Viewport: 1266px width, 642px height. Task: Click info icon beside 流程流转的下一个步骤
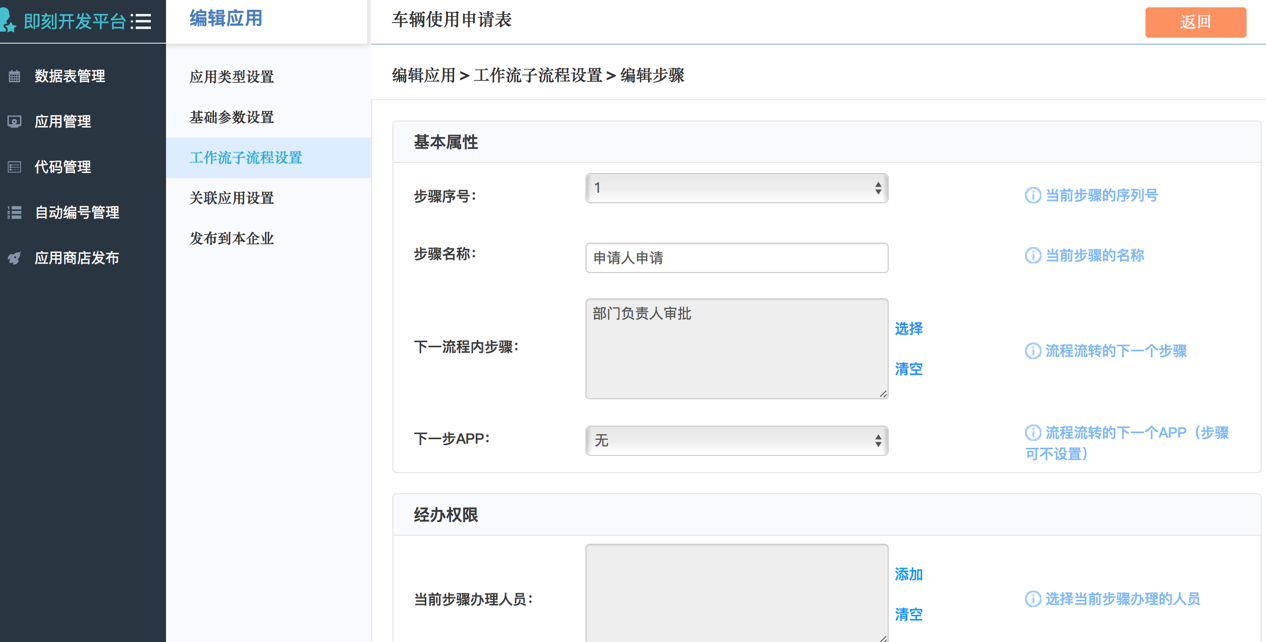[1033, 351]
